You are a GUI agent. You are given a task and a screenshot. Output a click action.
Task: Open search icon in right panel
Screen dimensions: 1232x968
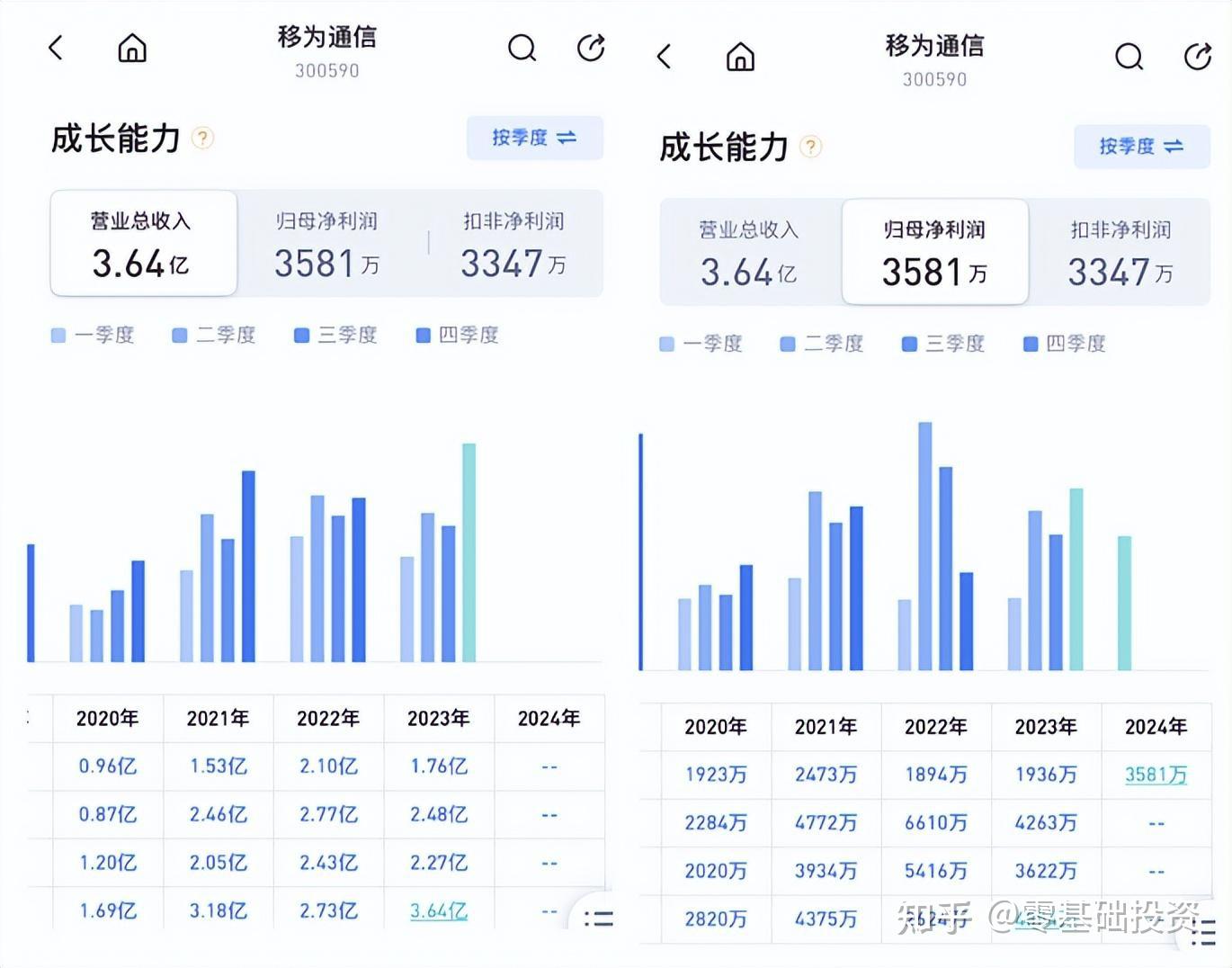[x=1129, y=57]
